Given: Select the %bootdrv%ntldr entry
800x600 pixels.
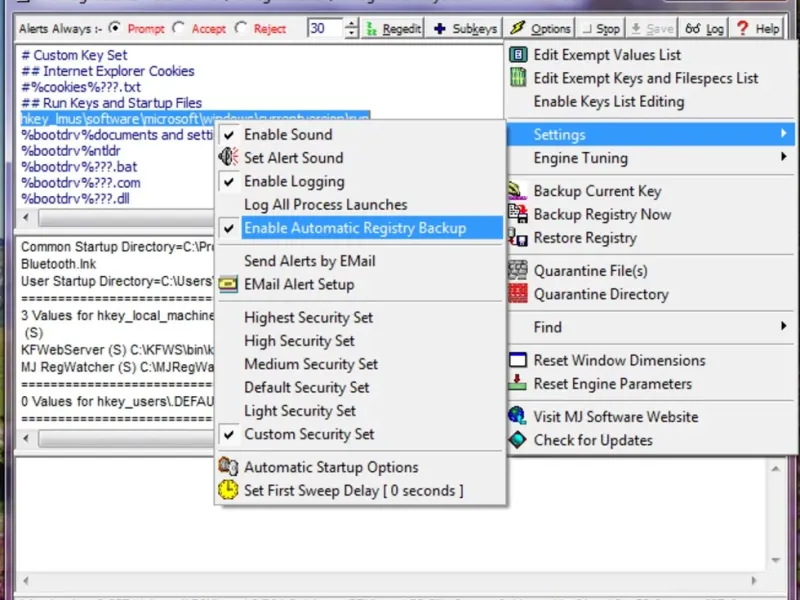Looking at the screenshot, I should (71, 151).
